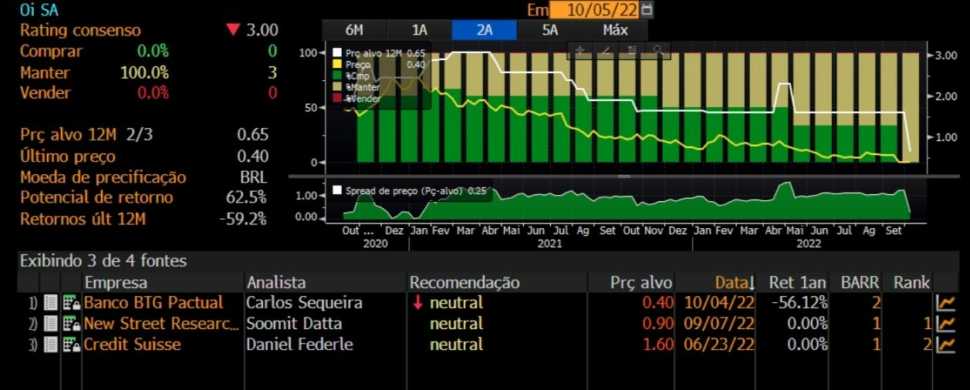This screenshot has width=970, height=390.
Task: Select the pencil annotation tool in chart toolbar
Action: [606, 51]
